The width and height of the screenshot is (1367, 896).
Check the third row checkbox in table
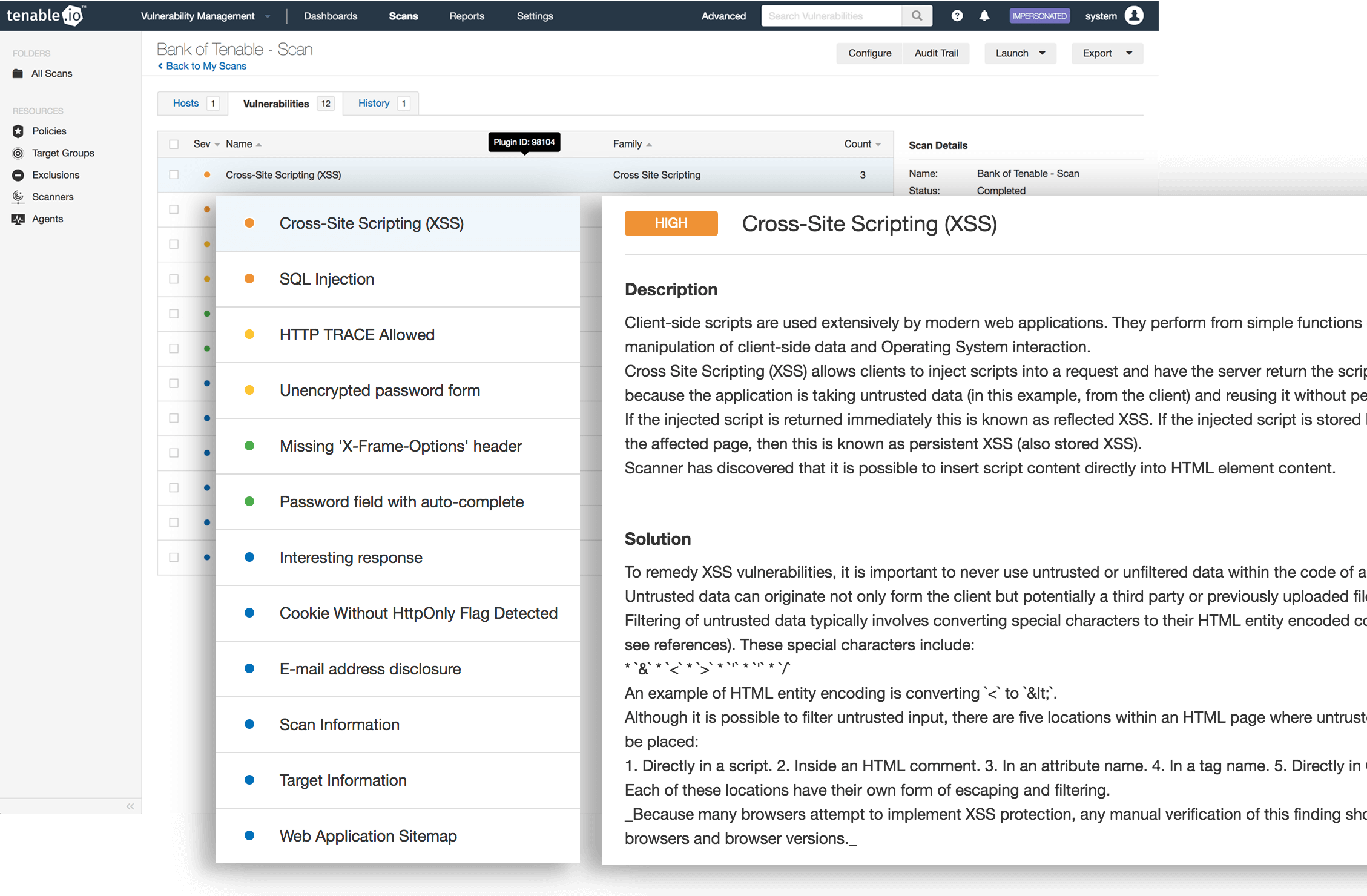click(174, 244)
